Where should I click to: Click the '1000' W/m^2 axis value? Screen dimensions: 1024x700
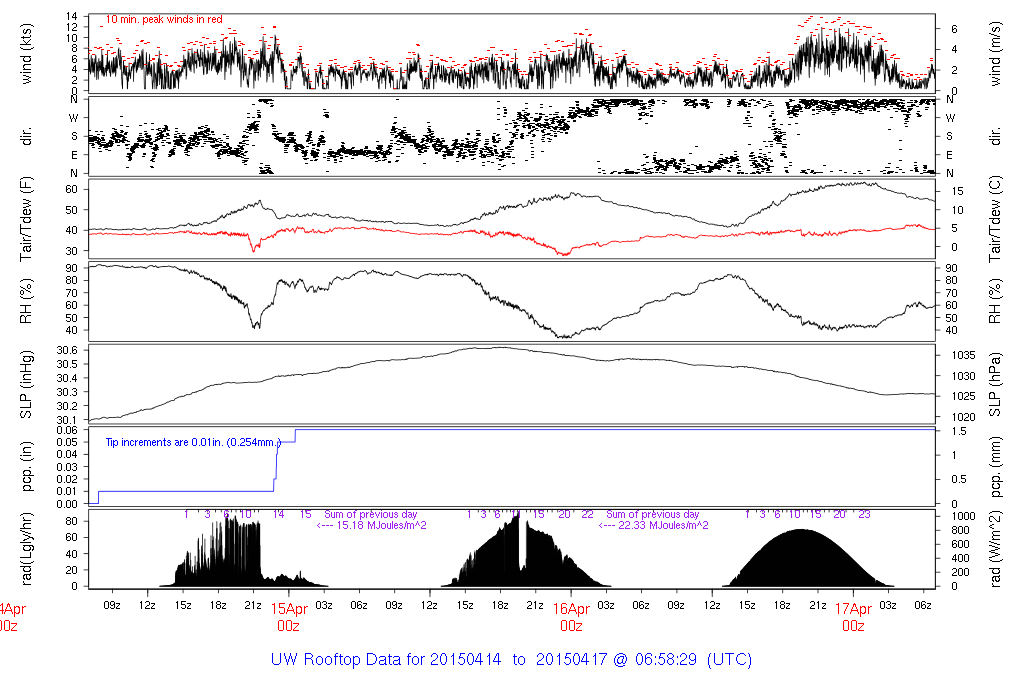click(x=964, y=516)
